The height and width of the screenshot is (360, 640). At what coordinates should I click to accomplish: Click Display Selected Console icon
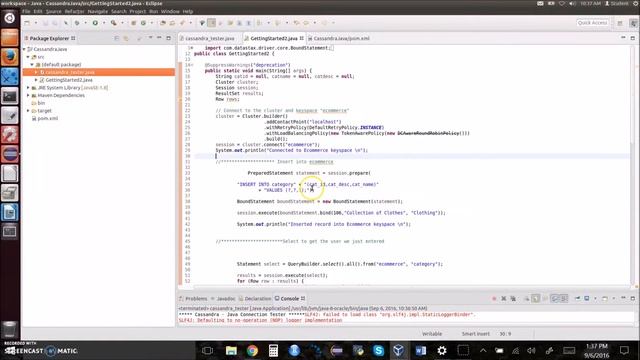(x=587, y=299)
